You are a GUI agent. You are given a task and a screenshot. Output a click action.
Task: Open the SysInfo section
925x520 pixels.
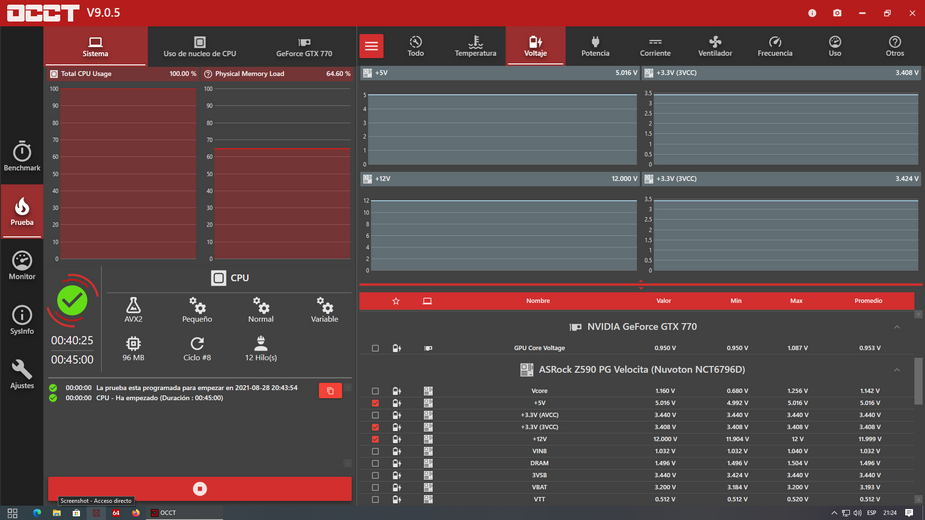click(22, 320)
